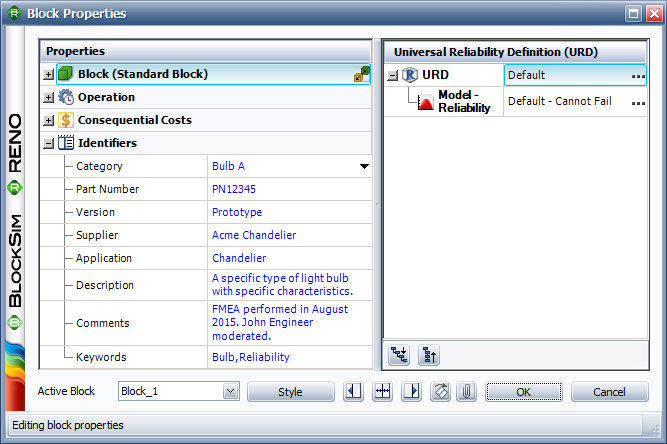Open attachments with the paperclip icon
The width and height of the screenshot is (667, 444).
coord(465,392)
